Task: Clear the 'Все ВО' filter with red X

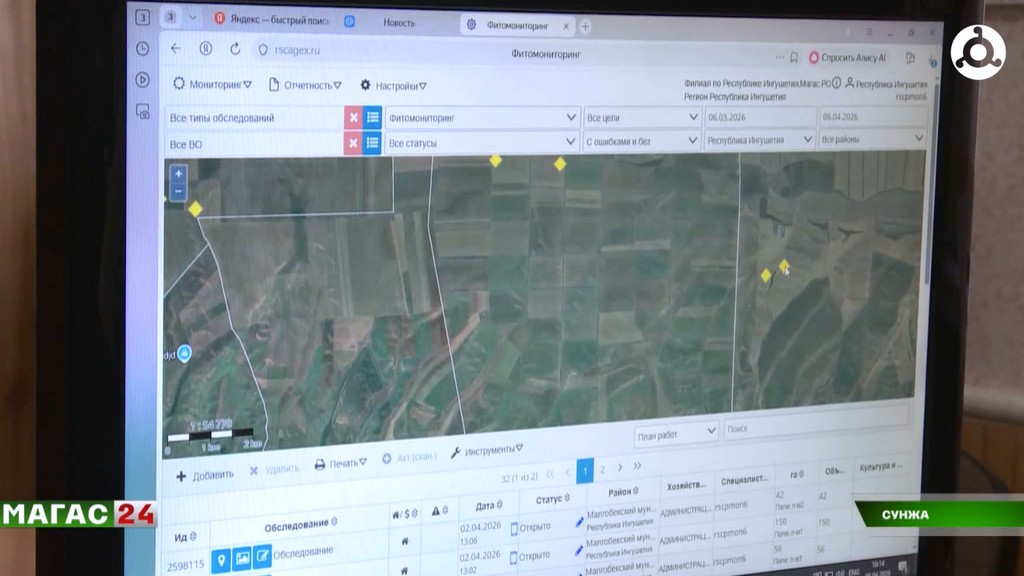Action: [353, 143]
